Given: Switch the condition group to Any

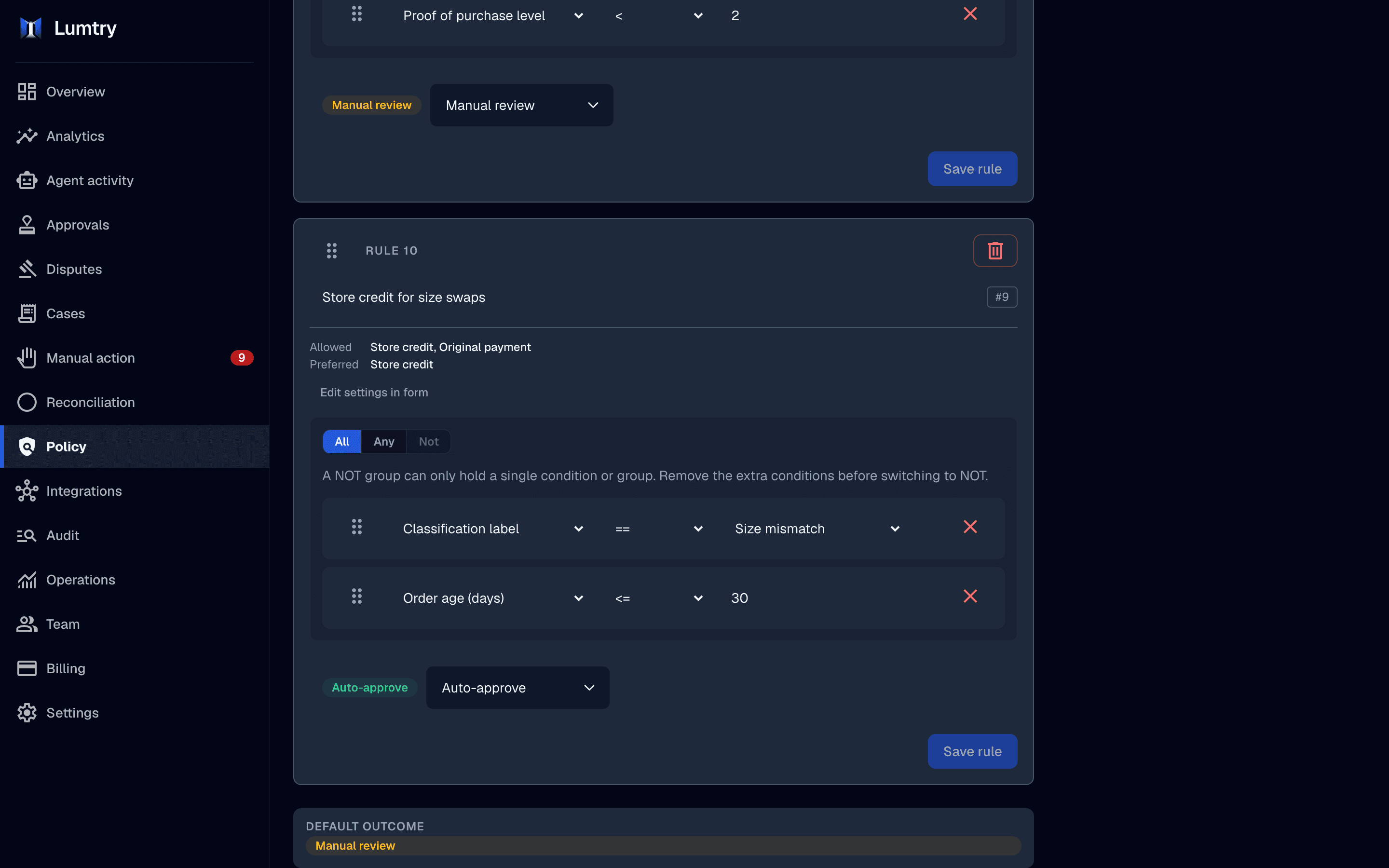Looking at the screenshot, I should tap(383, 441).
